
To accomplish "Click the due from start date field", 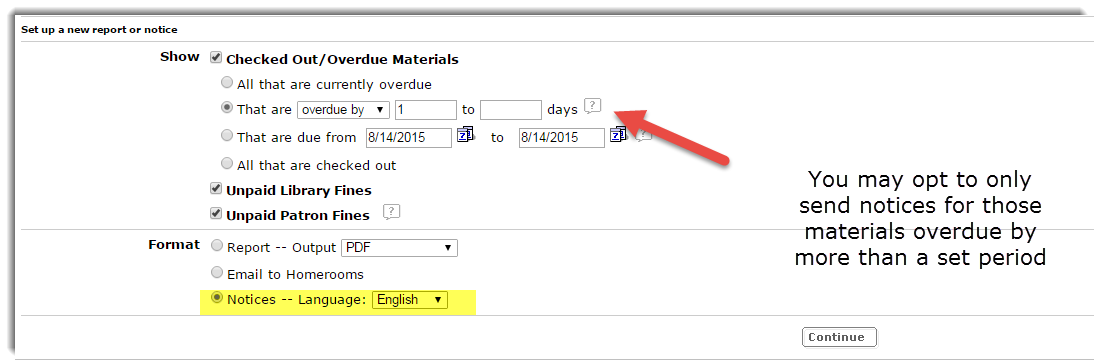I will (x=409, y=137).
